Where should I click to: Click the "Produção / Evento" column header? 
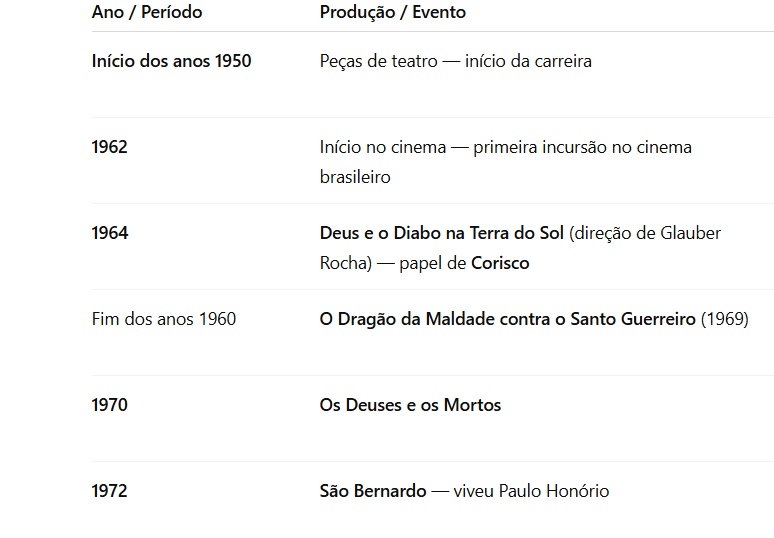click(392, 12)
